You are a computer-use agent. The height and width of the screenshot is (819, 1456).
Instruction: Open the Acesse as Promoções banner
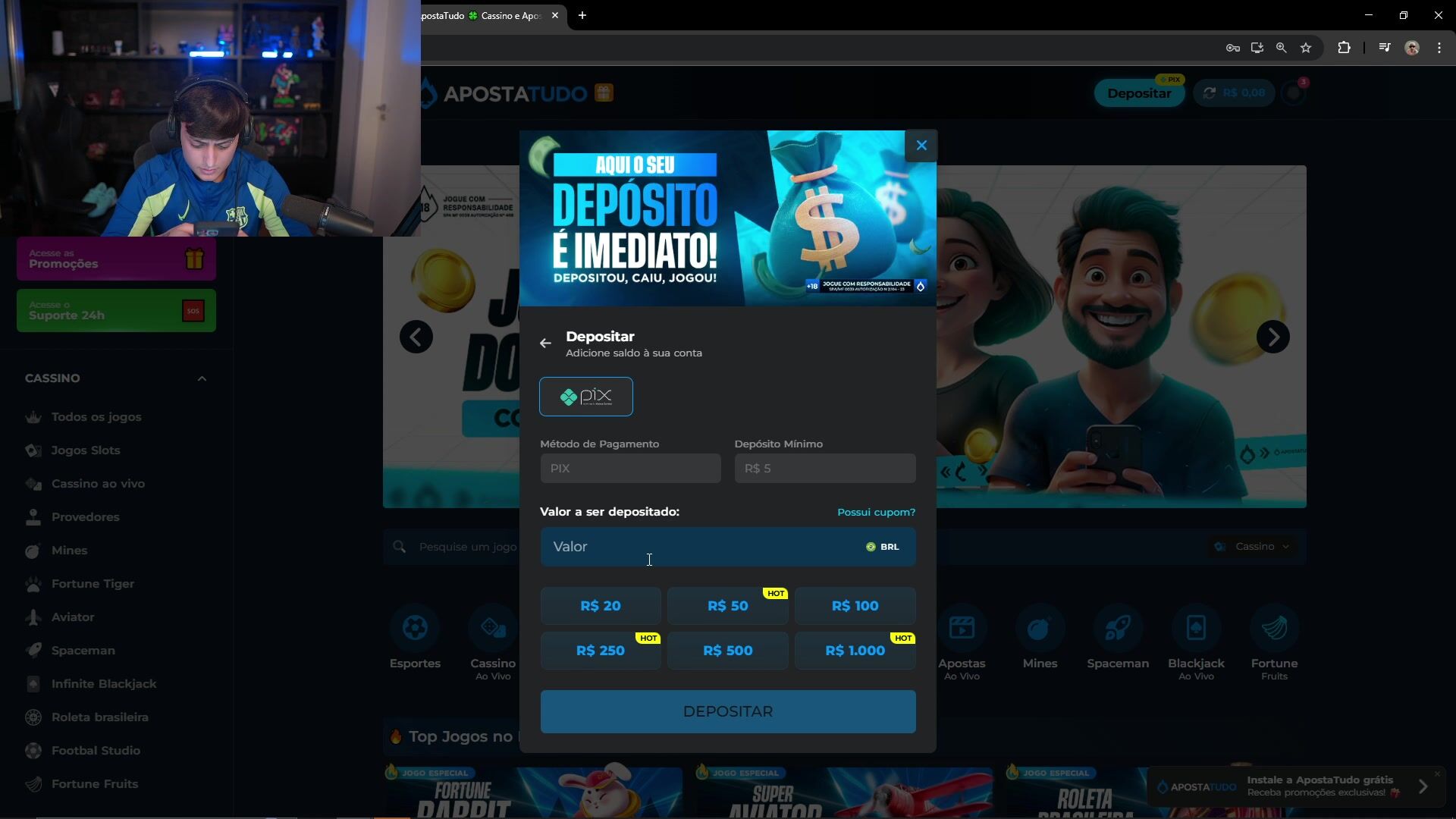coord(116,259)
